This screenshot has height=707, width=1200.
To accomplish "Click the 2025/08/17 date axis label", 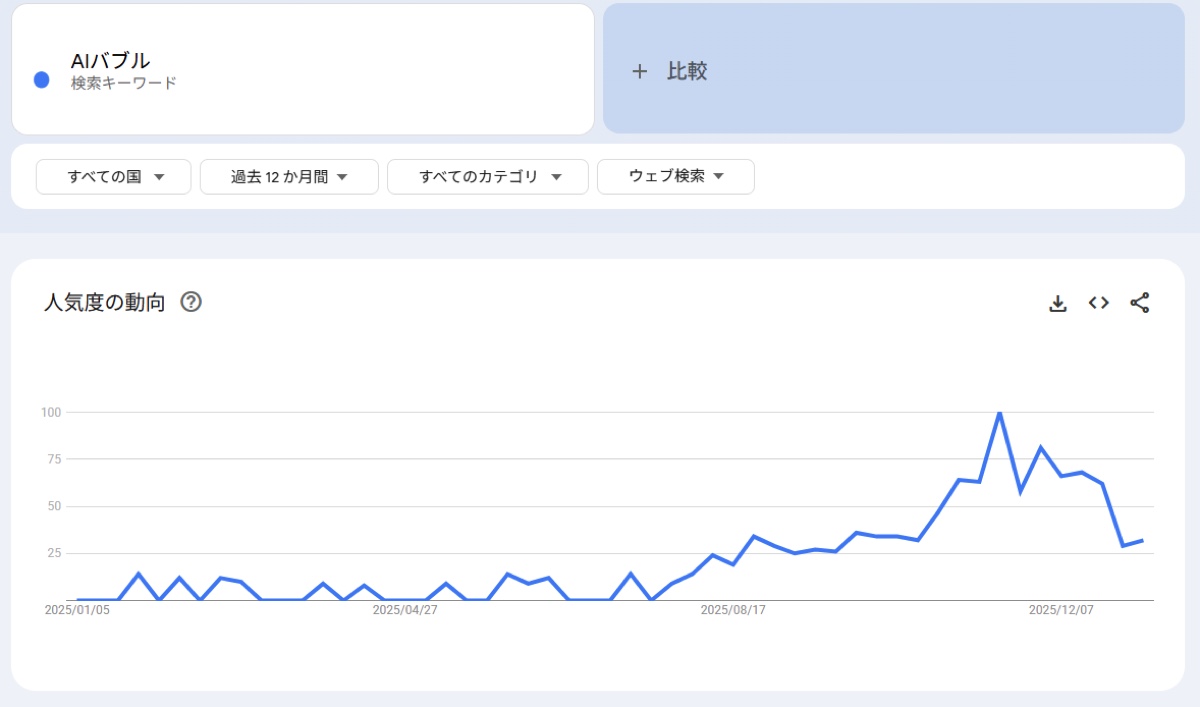I will coord(733,609).
